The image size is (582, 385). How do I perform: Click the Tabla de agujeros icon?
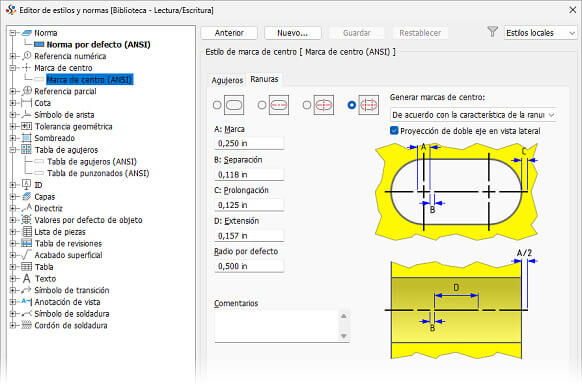(26, 150)
